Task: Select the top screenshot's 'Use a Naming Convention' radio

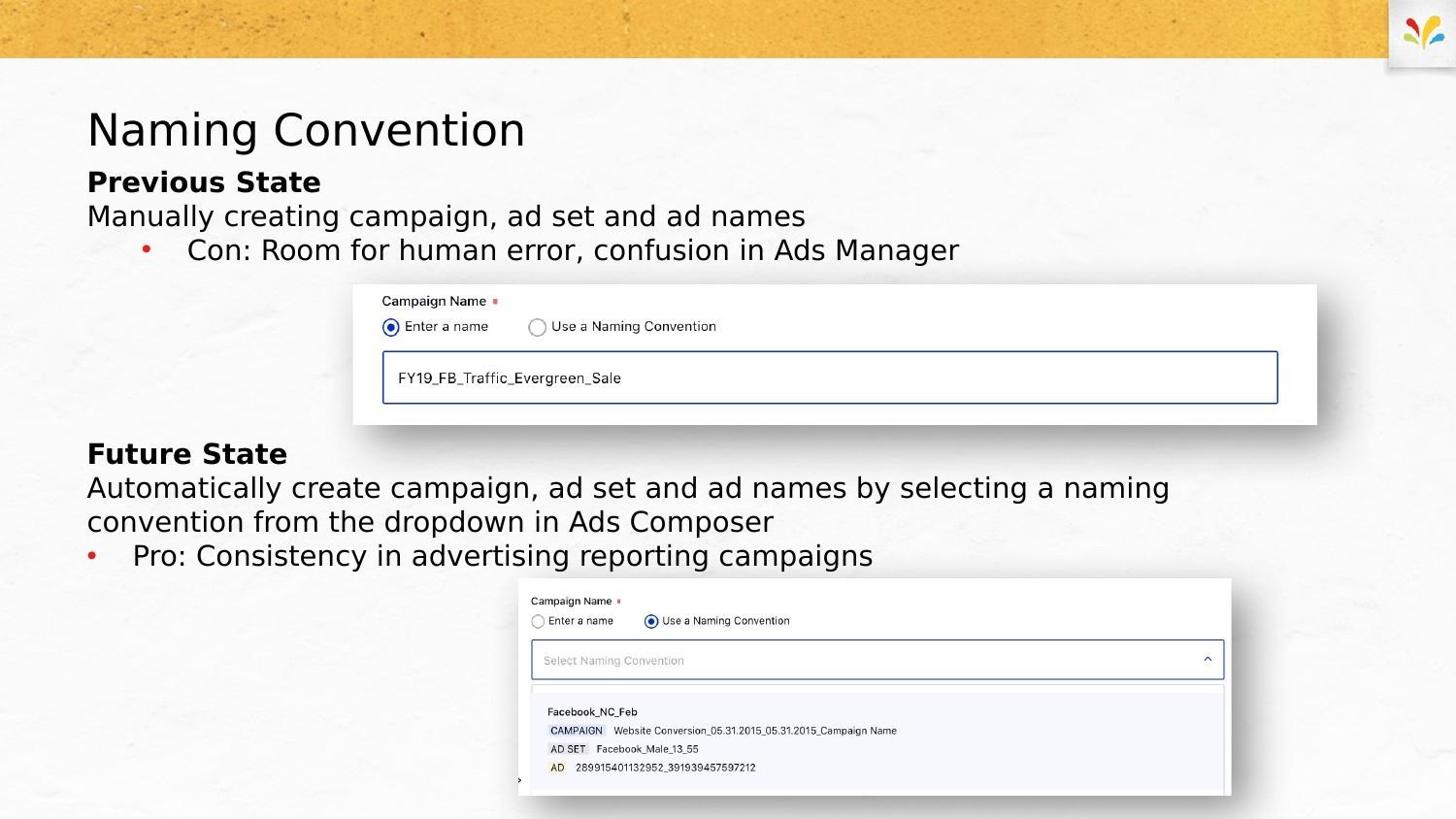Action: (x=537, y=328)
